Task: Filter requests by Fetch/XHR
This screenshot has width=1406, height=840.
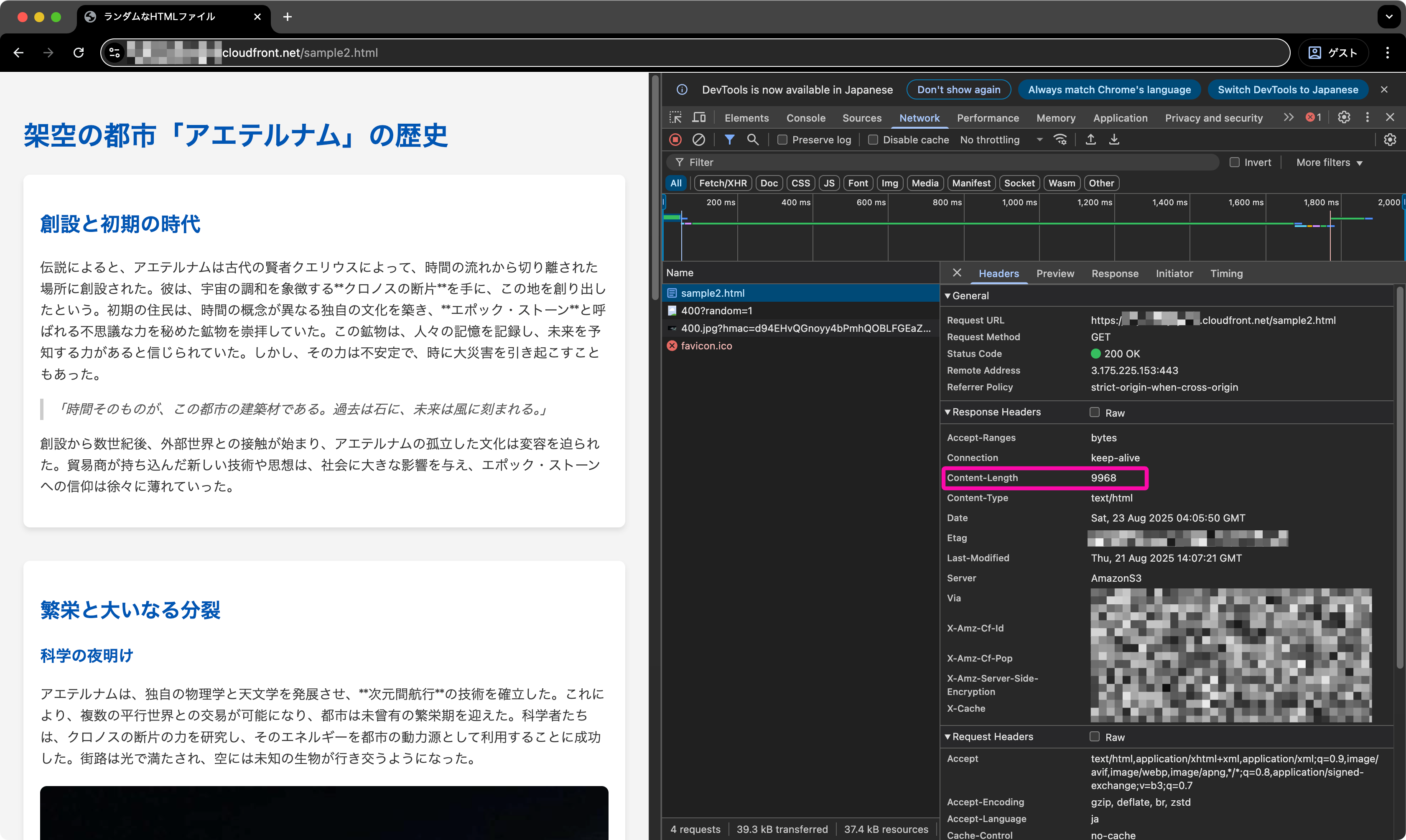Action: tap(723, 183)
